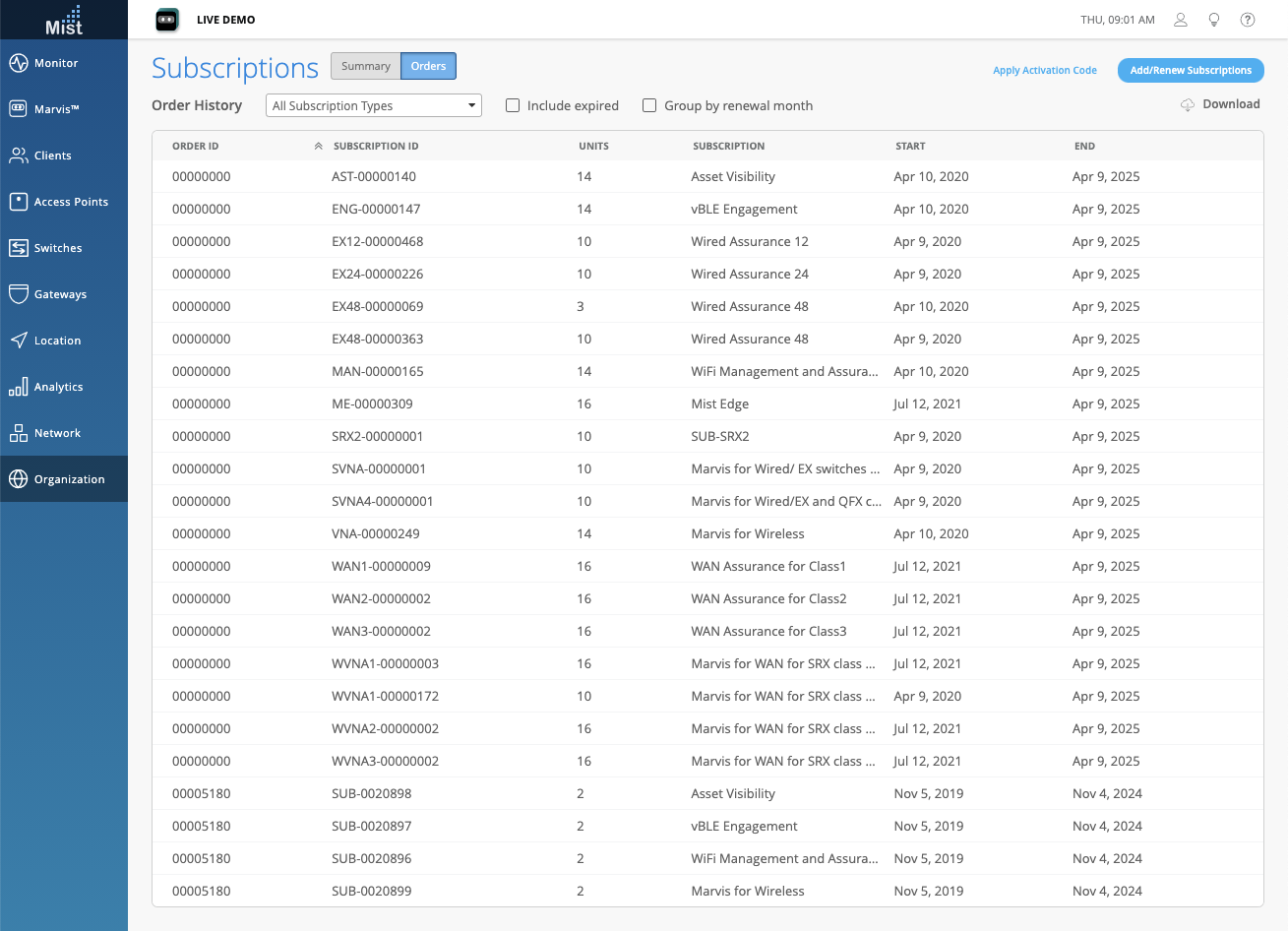1288x931 pixels.
Task: Click WVNA2-00000002 subscription ID
Action: click(386, 729)
